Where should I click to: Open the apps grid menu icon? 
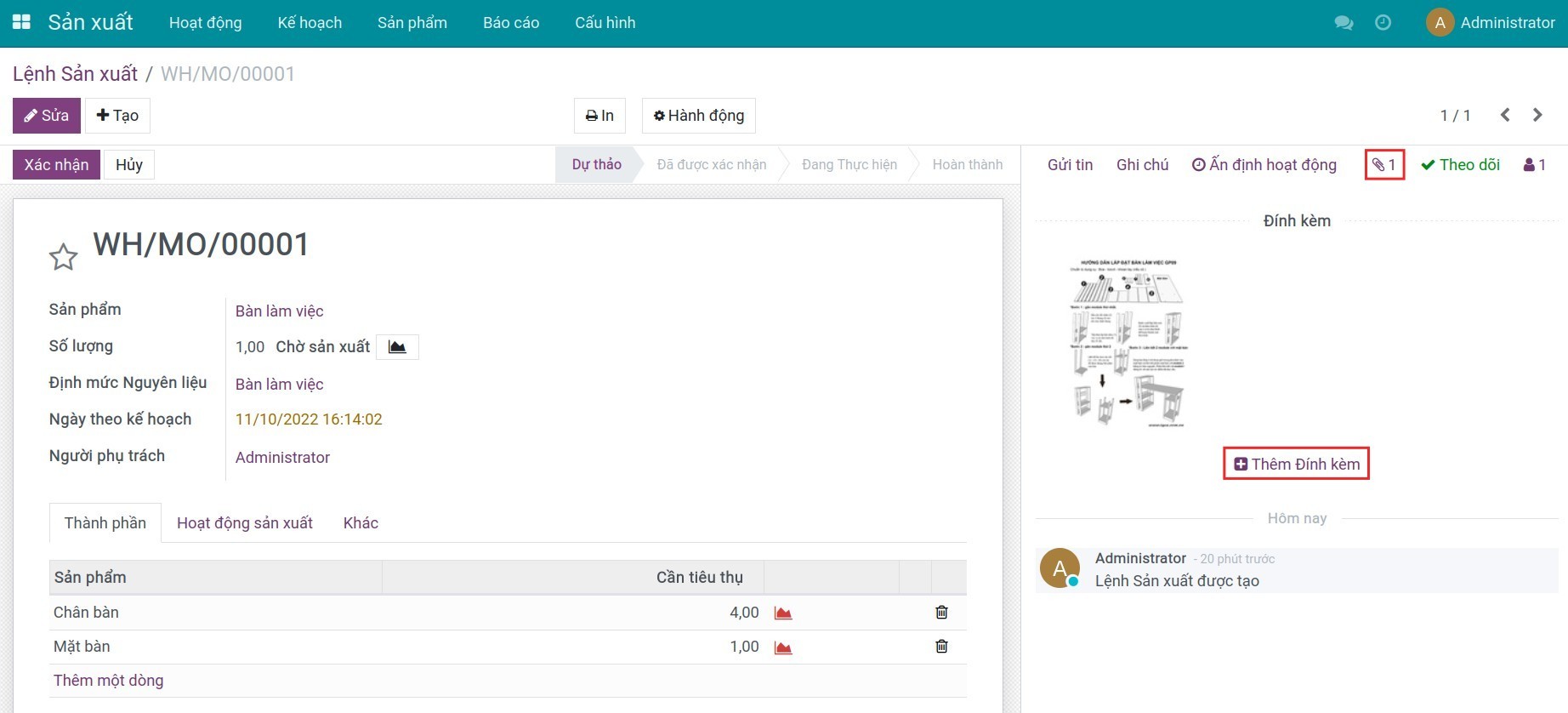click(21, 23)
